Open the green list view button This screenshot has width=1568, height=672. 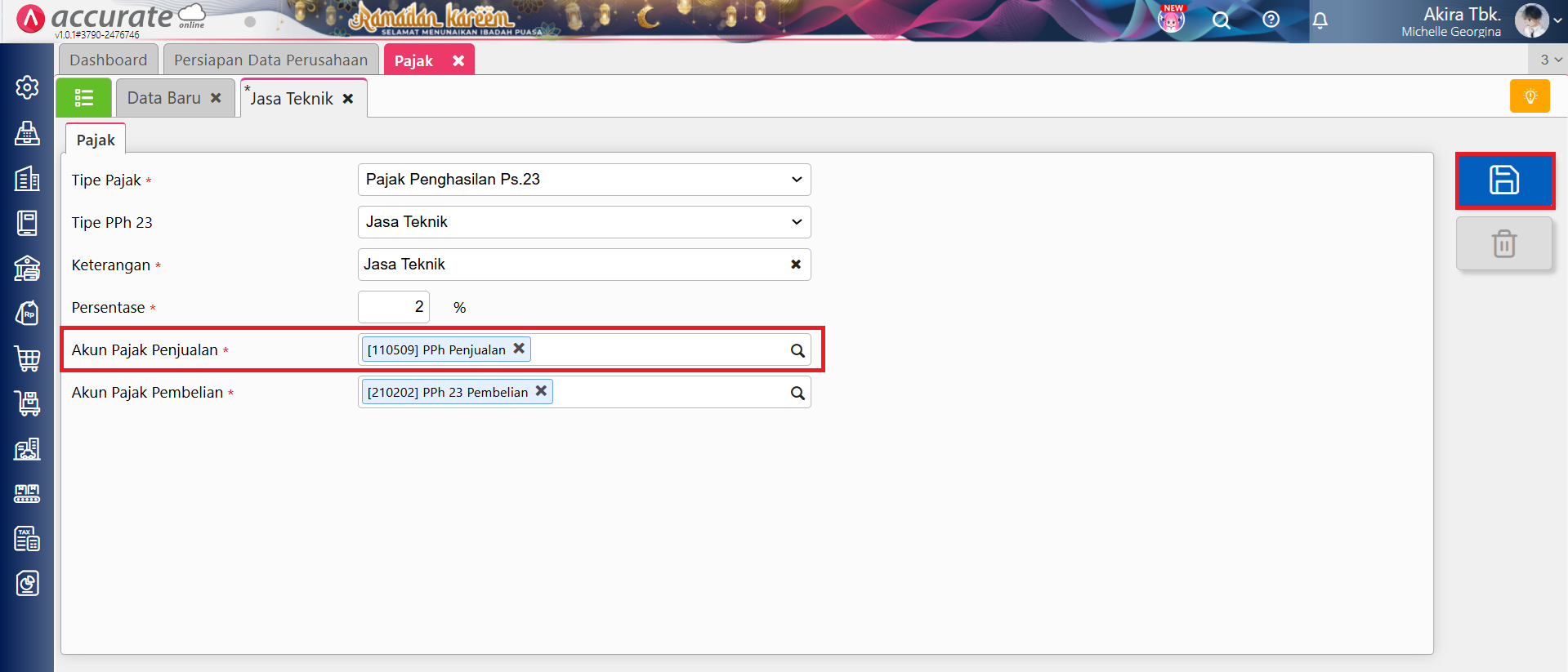point(83,98)
